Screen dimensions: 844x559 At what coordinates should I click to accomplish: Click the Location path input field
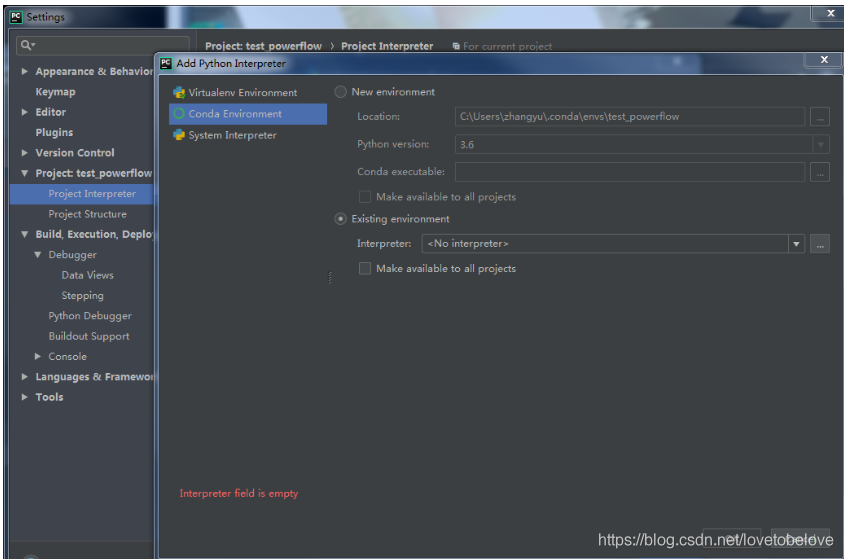coord(630,117)
